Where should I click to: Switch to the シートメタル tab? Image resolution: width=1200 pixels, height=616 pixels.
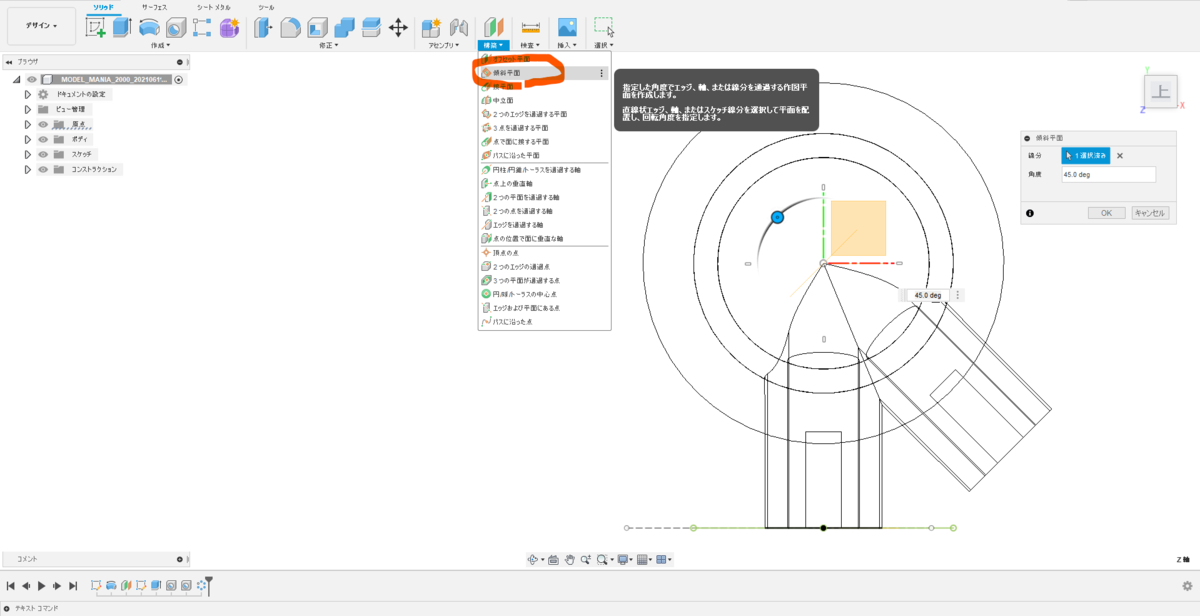214,7
